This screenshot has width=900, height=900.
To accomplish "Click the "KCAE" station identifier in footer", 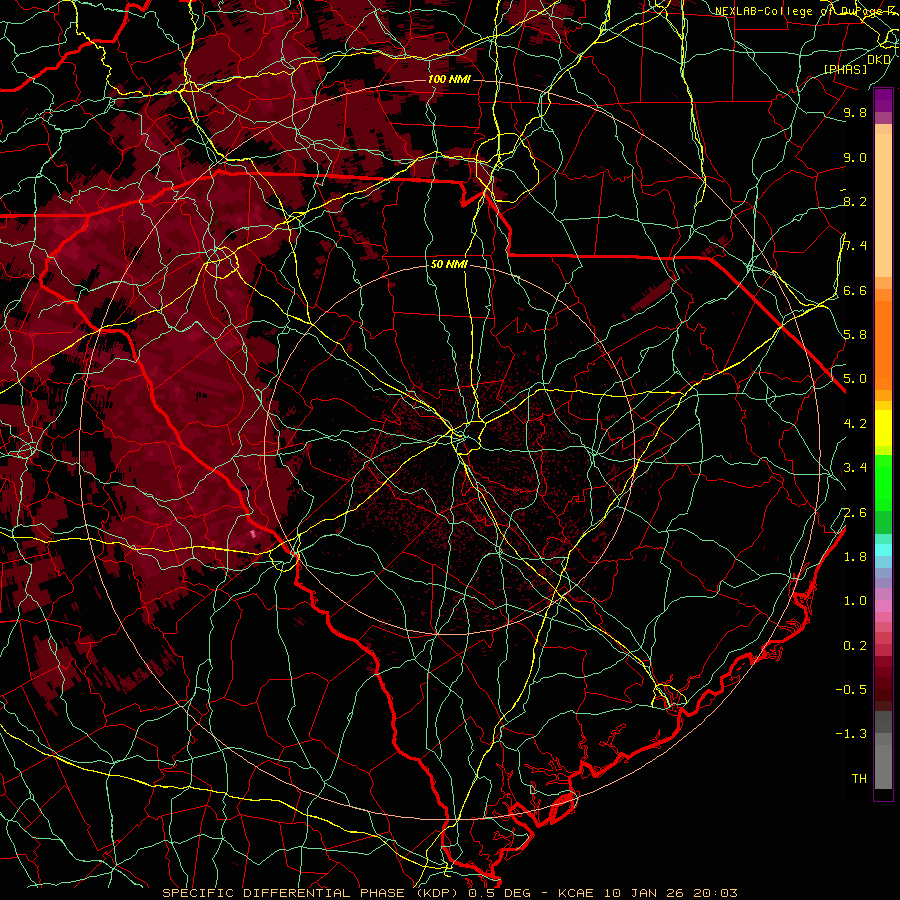I will coord(576,893).
